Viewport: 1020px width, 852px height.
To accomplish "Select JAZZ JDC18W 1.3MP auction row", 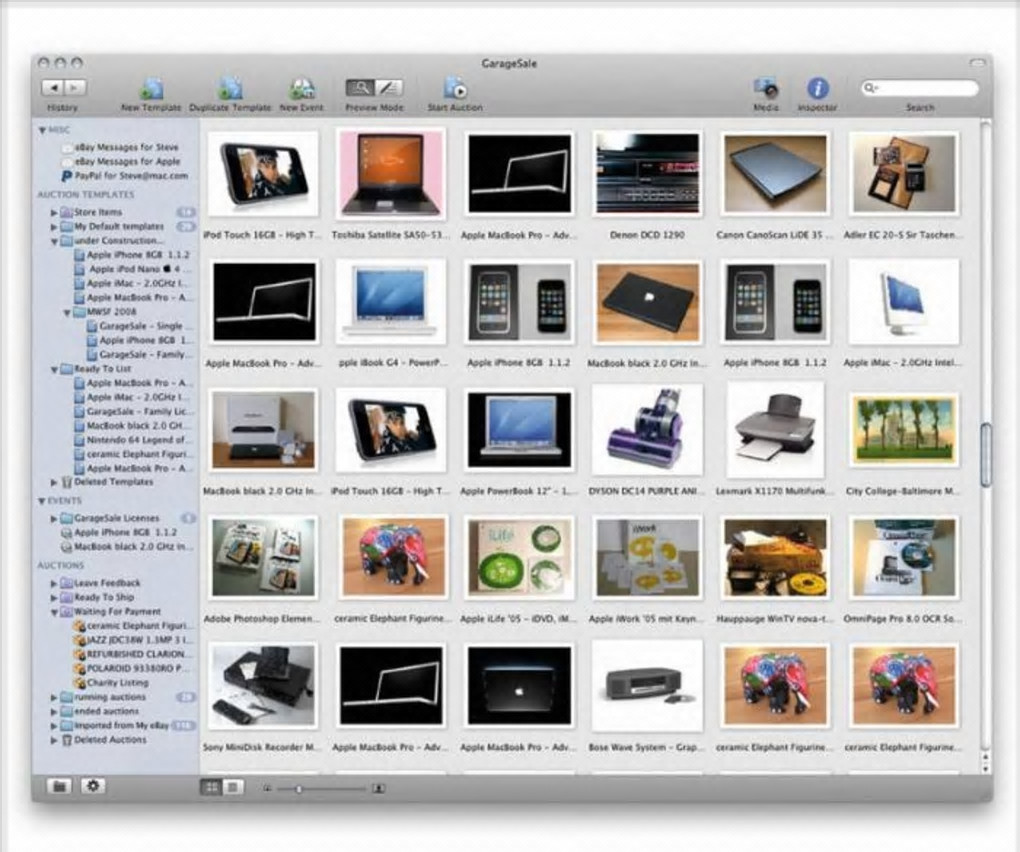I will click(133, 640).
